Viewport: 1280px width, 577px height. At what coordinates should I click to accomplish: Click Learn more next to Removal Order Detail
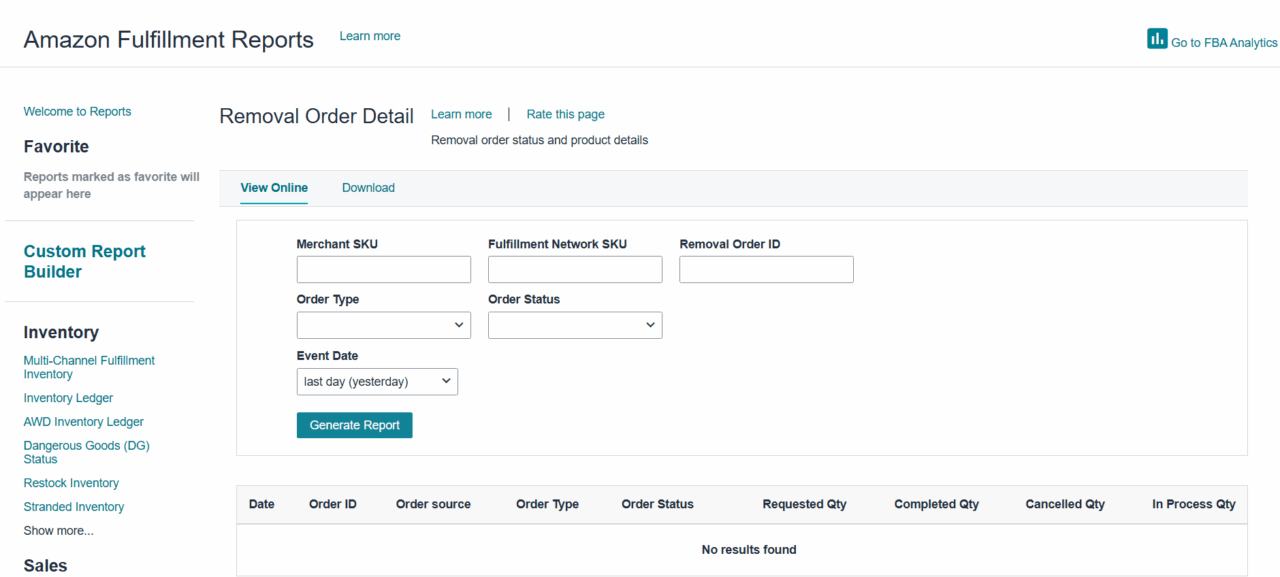(x=461, y=114)
